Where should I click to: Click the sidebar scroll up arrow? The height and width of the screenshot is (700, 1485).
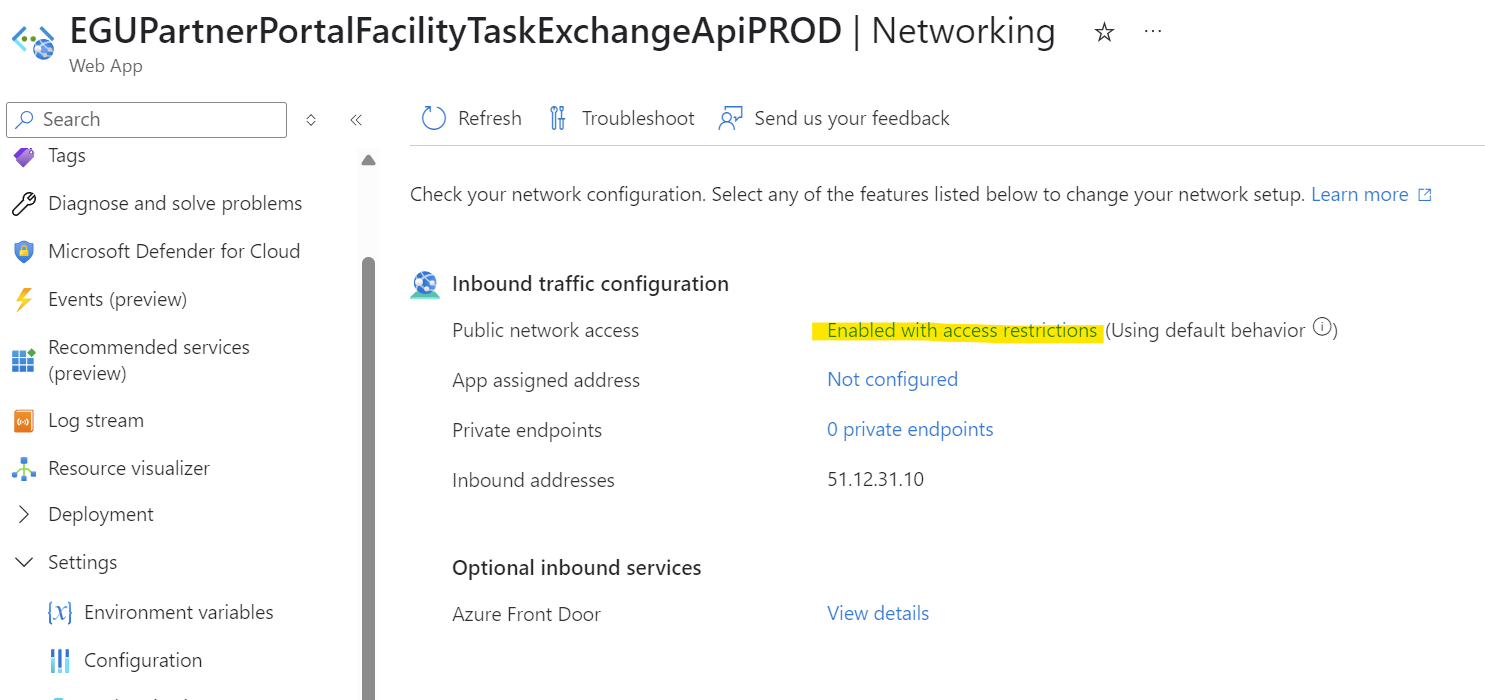coord(368,160)
